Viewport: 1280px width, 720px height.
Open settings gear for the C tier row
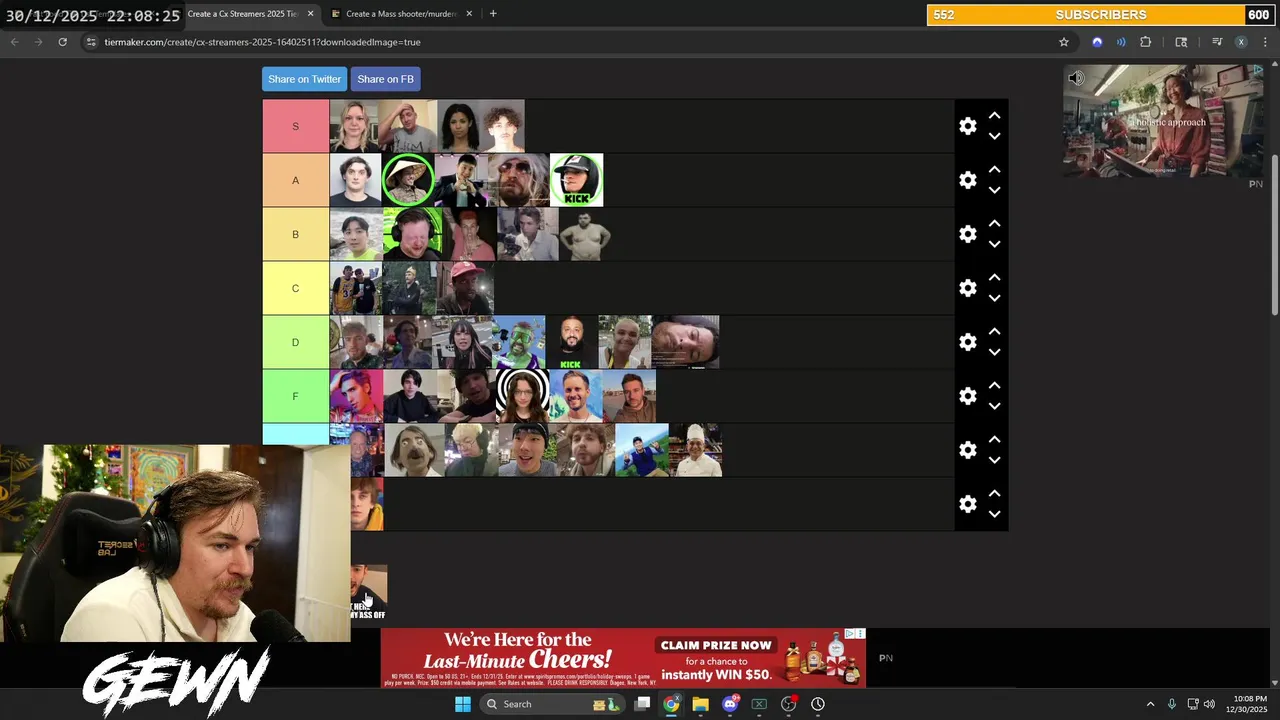[967, 288]
